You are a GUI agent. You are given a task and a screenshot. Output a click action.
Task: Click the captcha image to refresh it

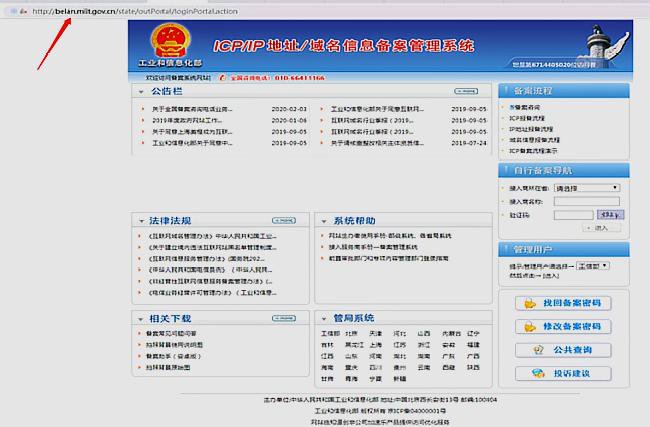tap(610, 215)
